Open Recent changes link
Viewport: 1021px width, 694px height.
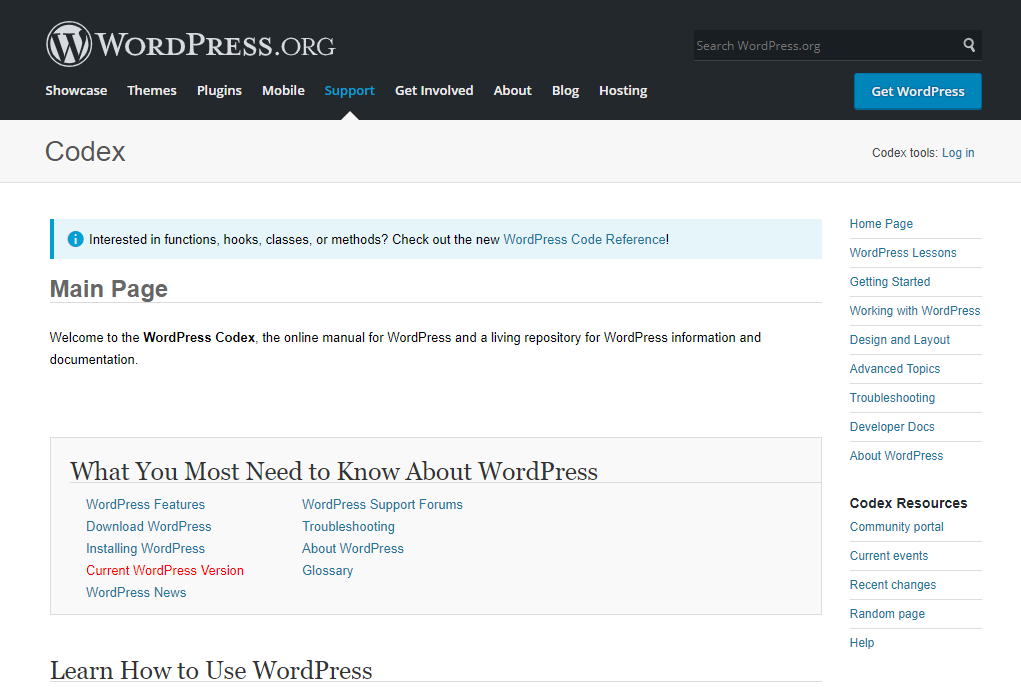(x=893, y=585)
